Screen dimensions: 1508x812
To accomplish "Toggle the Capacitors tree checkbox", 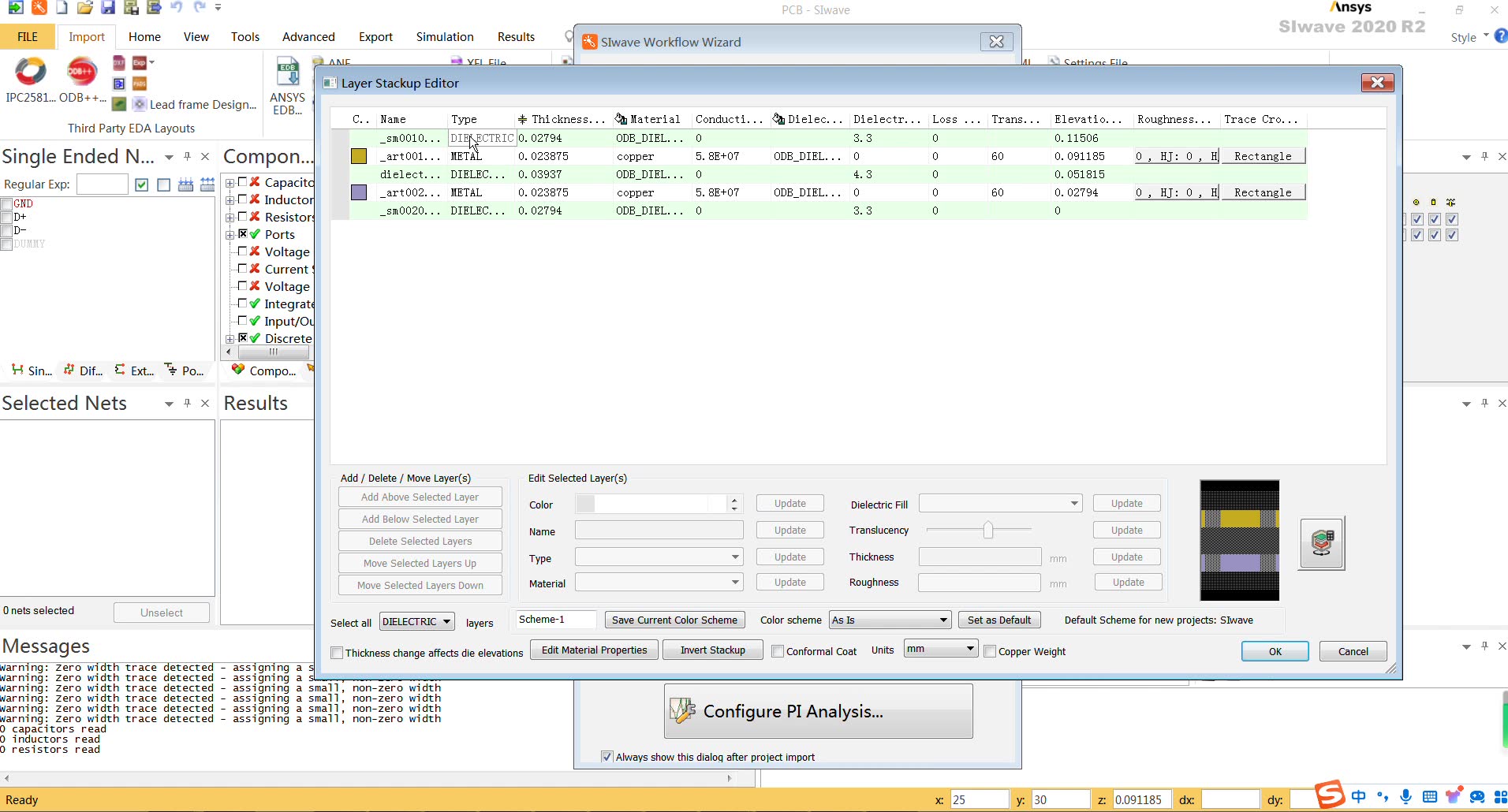I will [x=243, y=182].
